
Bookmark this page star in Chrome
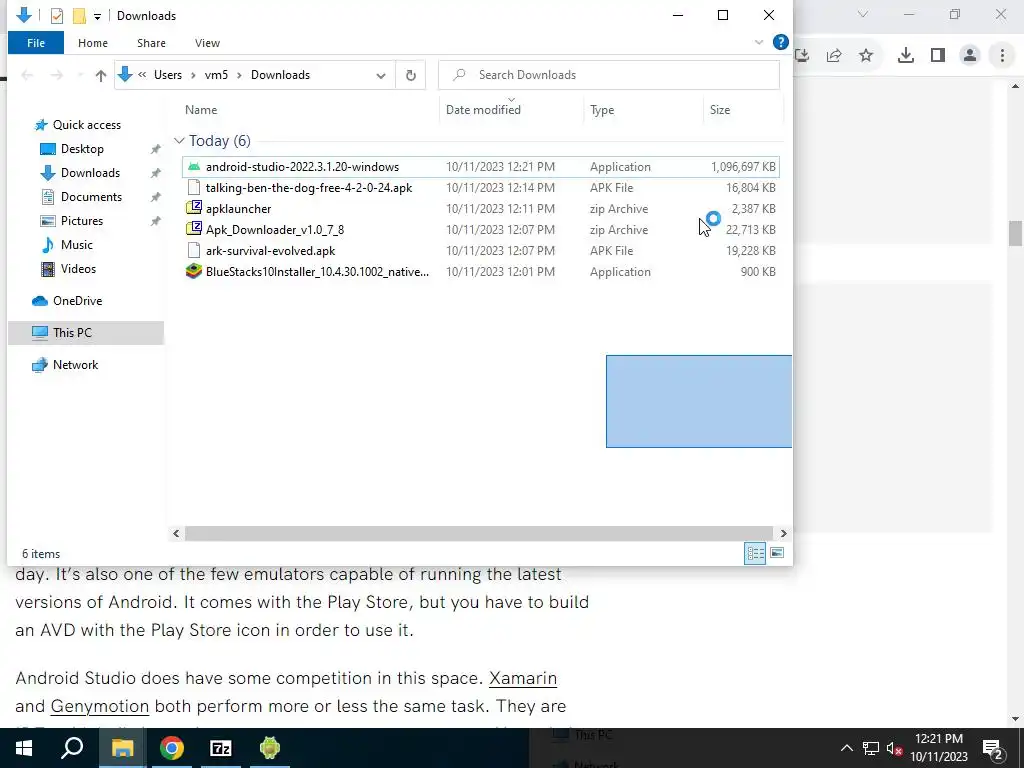point(866,56)
